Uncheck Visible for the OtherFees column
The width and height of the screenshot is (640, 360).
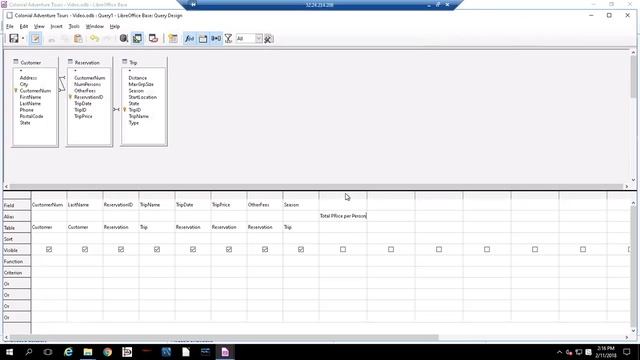(x=265, y=249)
